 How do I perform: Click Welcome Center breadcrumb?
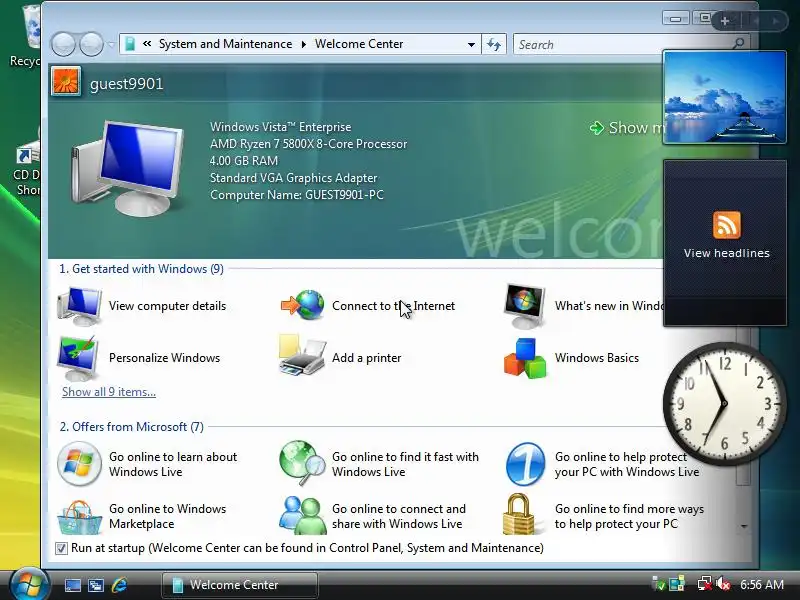click(359, 44)
